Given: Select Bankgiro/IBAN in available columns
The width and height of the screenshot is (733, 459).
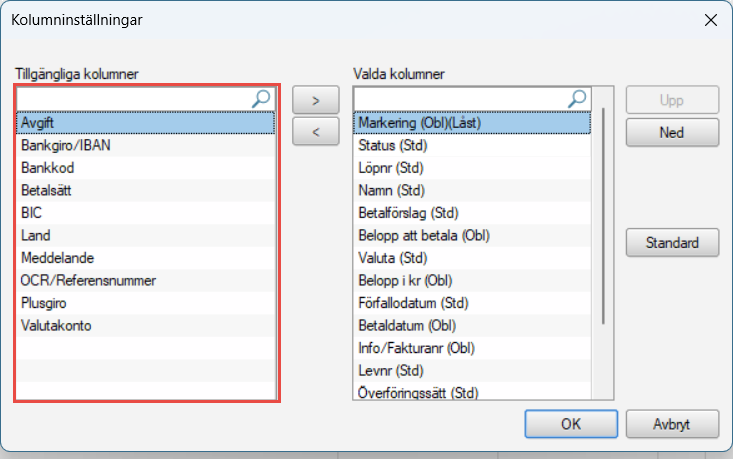Looking at the screenshot, I should 146,145.
